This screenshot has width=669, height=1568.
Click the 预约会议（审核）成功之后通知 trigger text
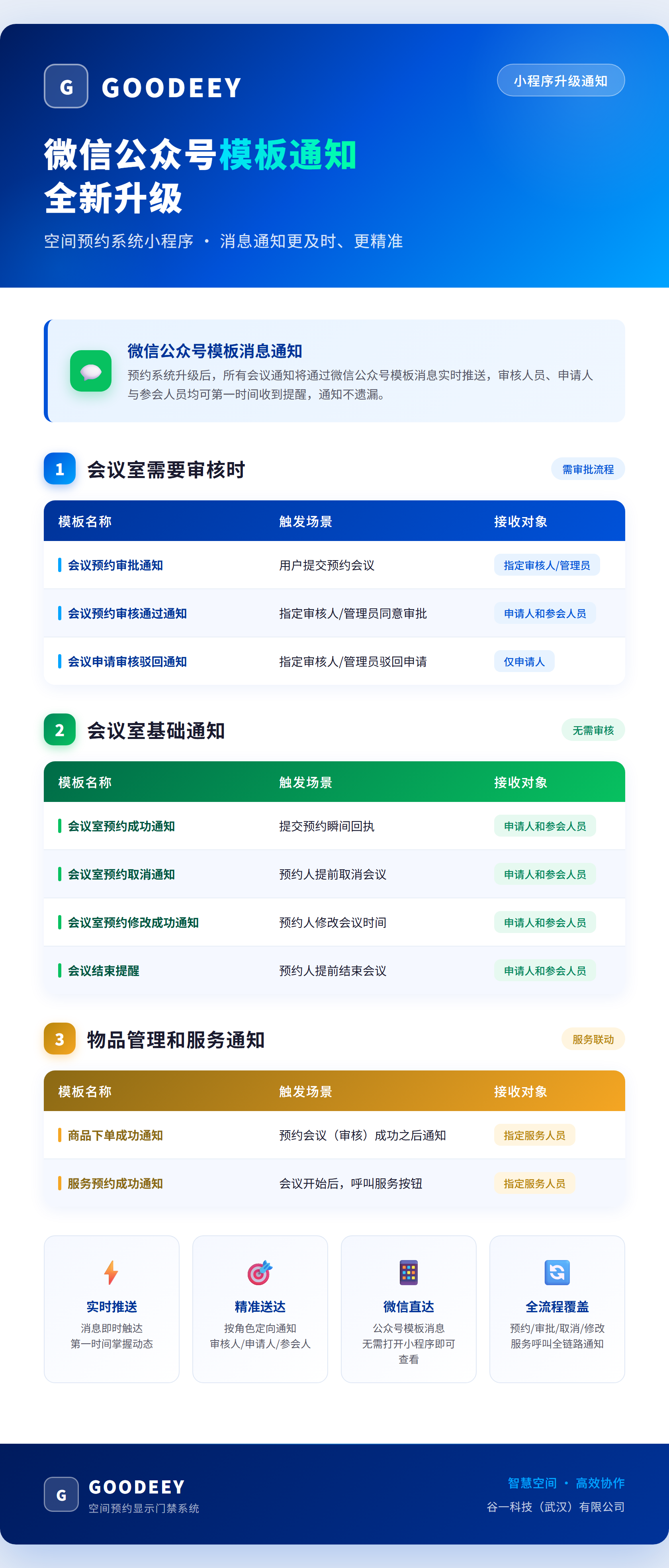tap(362, 1135)
